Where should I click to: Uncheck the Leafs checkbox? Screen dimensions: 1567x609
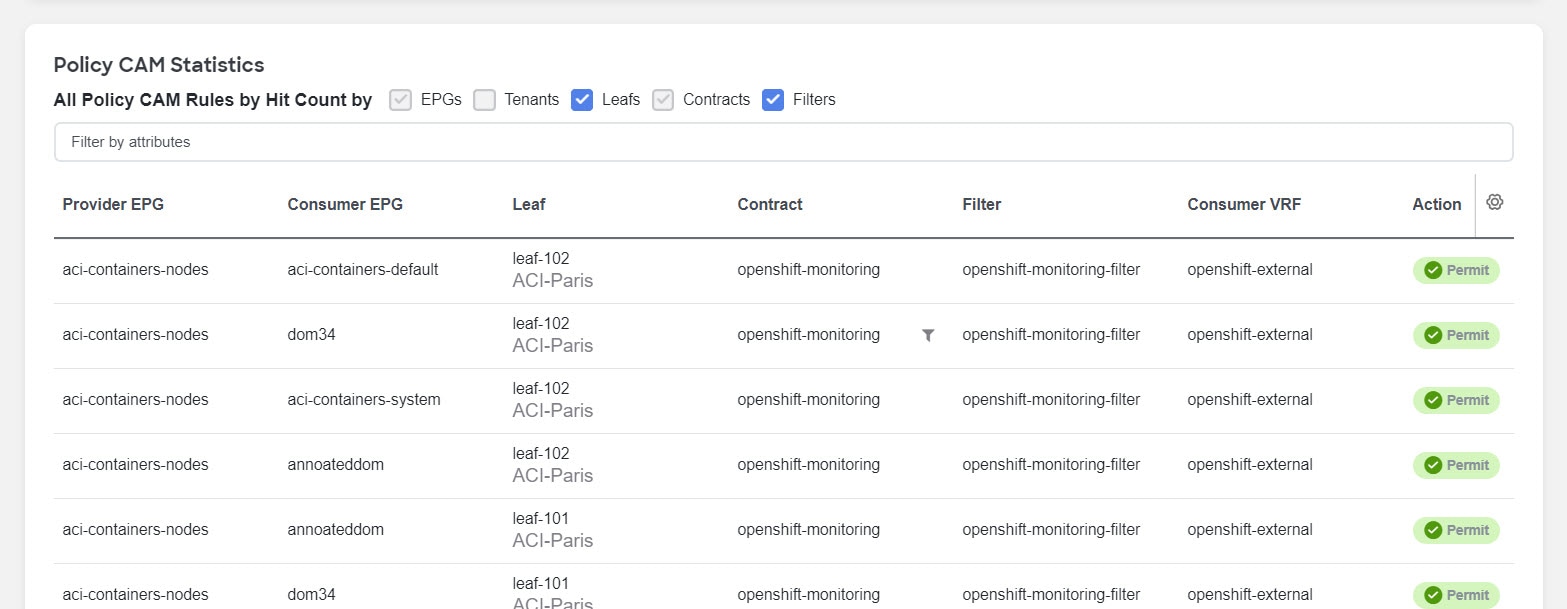click(582, 100)
